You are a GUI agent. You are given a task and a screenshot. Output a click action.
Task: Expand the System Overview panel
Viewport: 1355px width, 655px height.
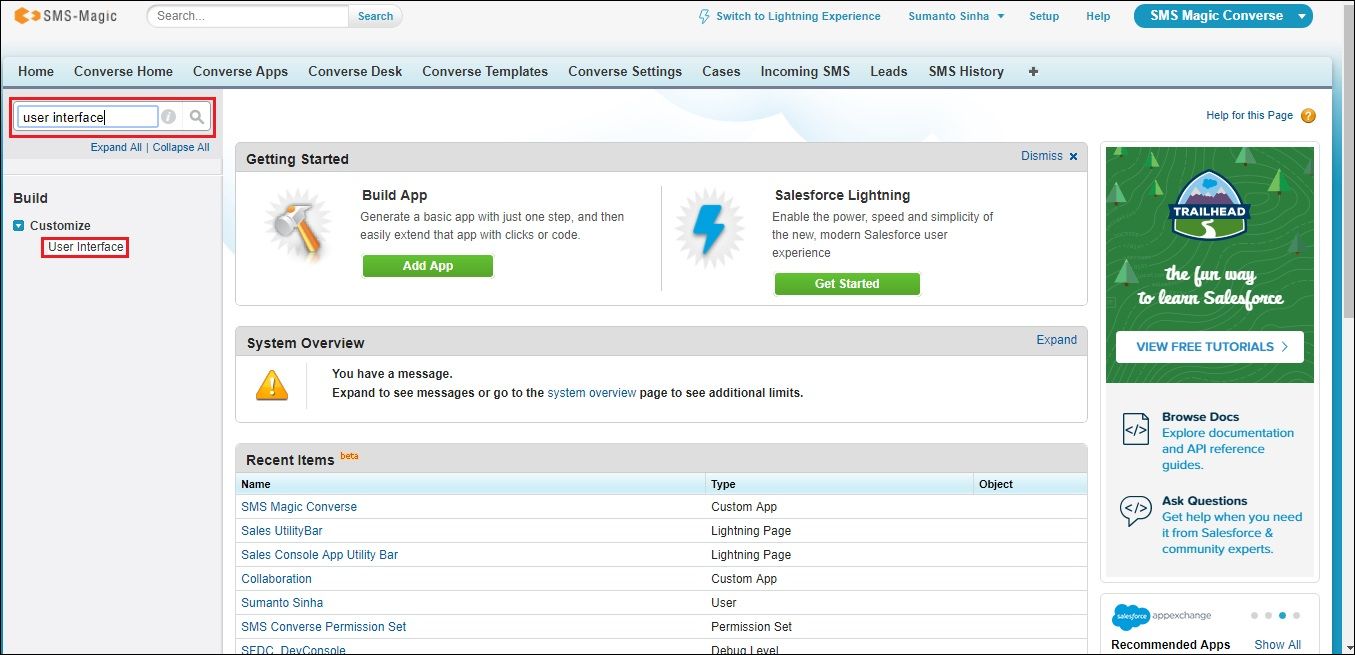pyautogui.click(x=1056, y=340)
